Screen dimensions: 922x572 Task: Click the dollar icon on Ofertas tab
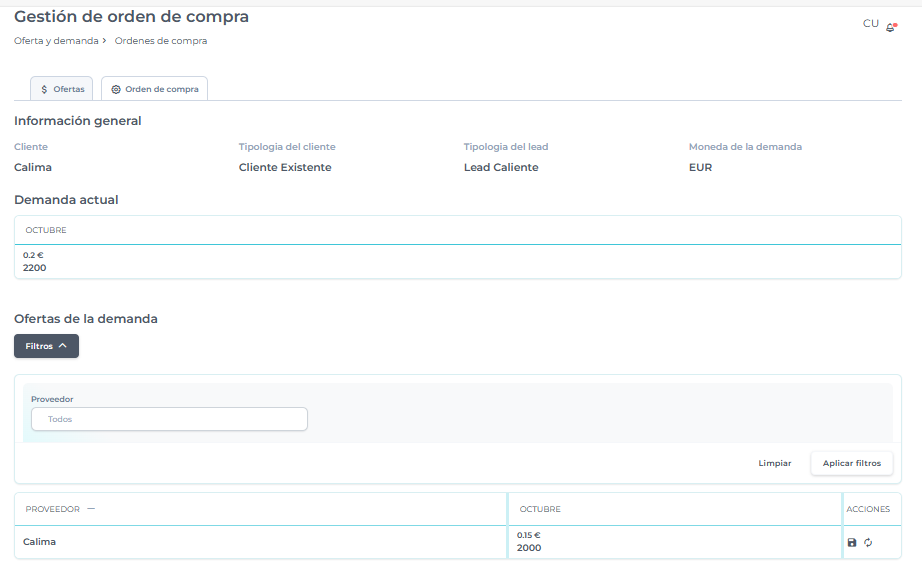tap(44, 89)
